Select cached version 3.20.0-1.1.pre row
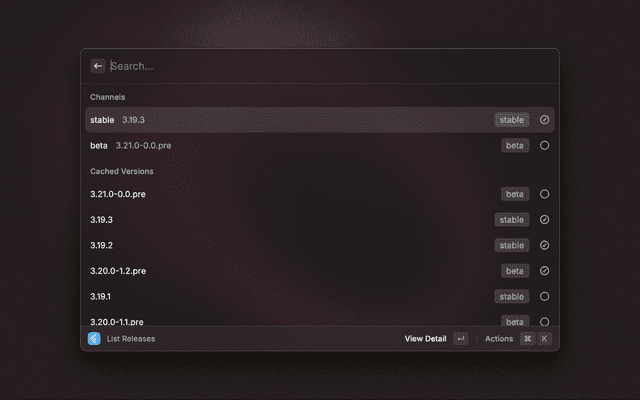This screenshot has height=400, width=640. click(320, 320)
